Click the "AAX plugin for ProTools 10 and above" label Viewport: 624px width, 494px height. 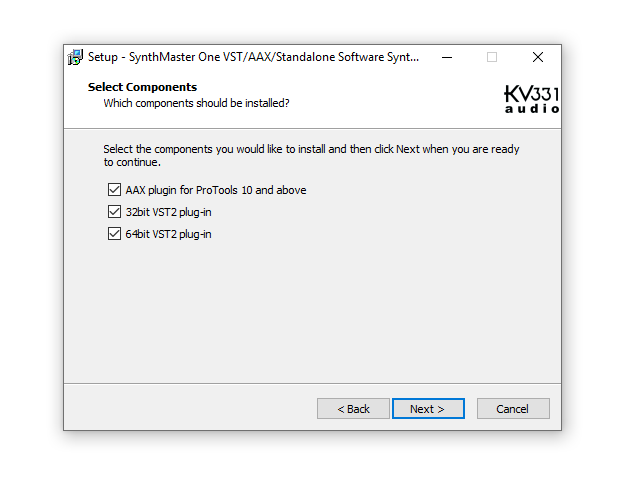(215, 189)
